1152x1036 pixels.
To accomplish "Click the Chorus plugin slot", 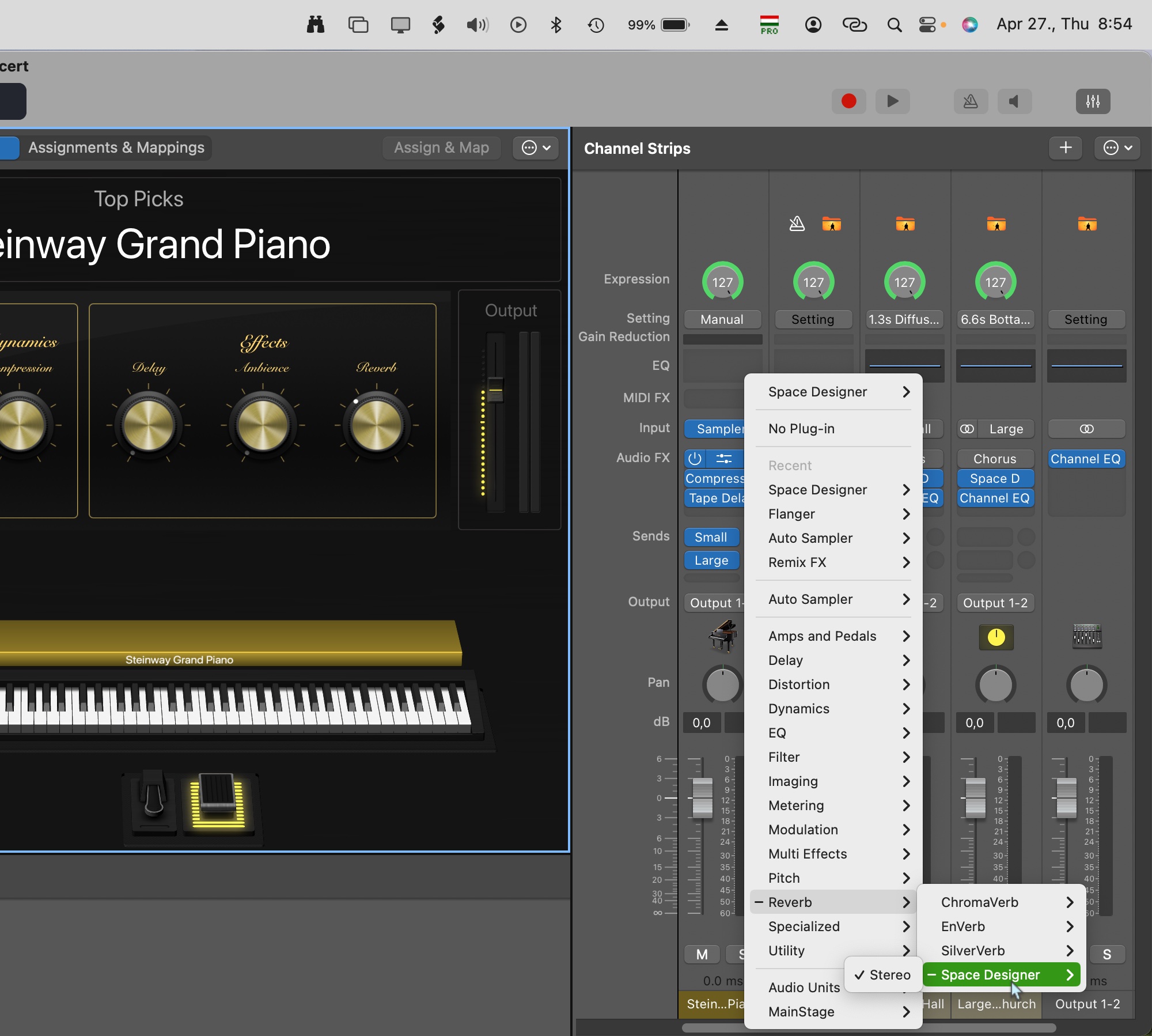I will click(x=995, y=459).
